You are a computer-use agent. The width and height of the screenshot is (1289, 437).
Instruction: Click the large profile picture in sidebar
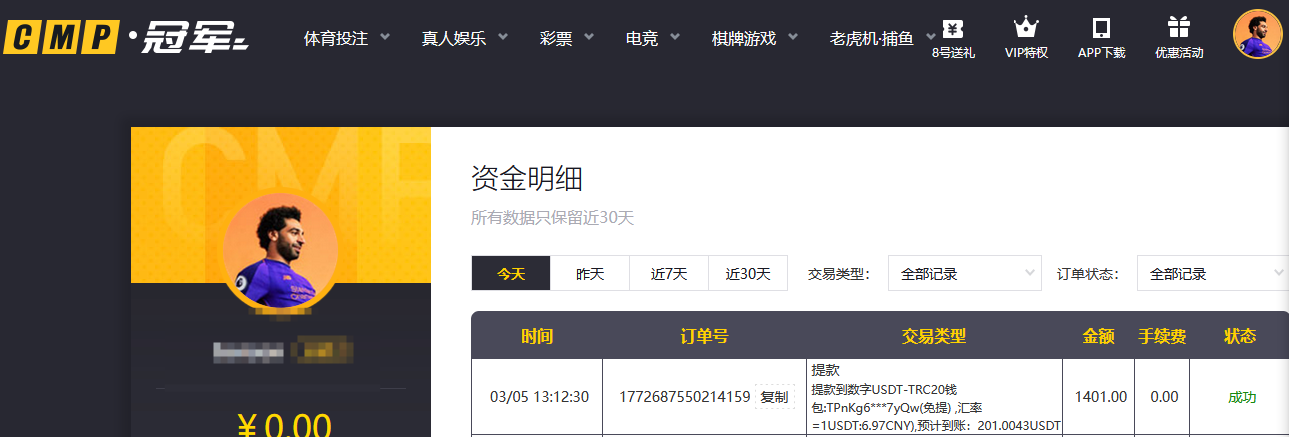[x=280, y=250]
